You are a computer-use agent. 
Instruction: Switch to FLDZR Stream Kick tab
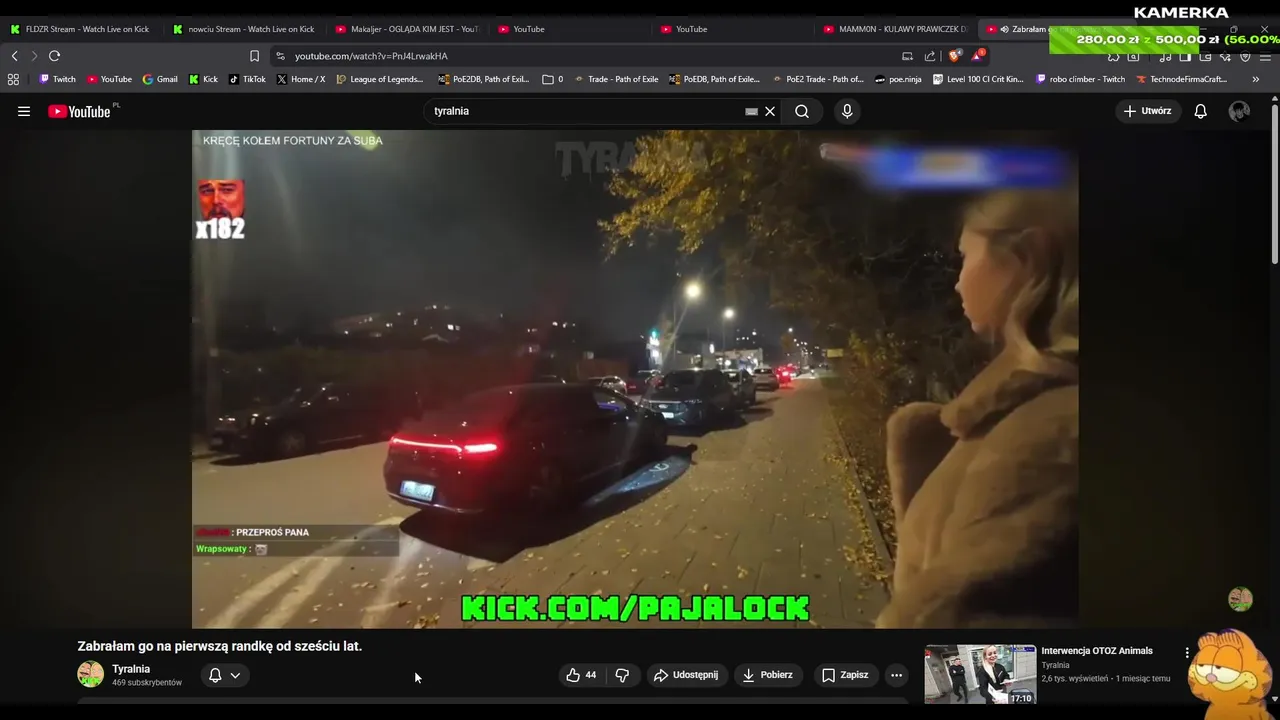pyautogui.click(x=80, y=29)
